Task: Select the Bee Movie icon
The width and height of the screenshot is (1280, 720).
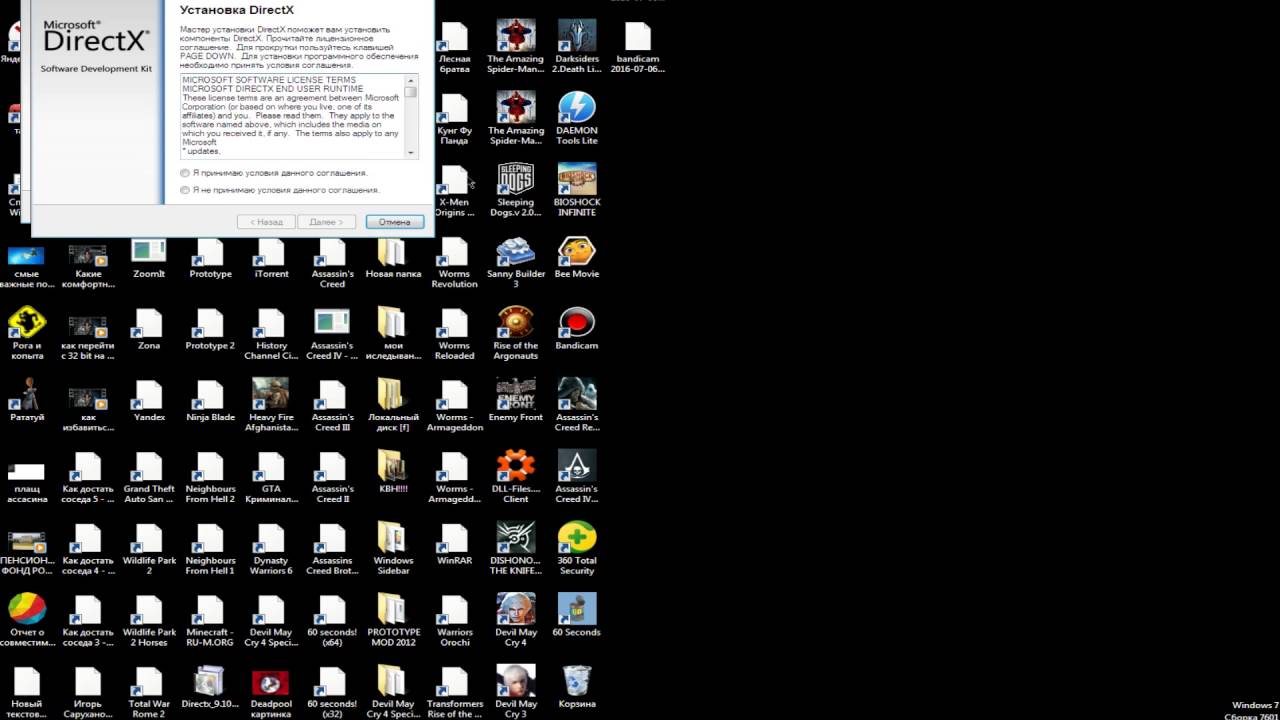Action: [x=577, y=257]
